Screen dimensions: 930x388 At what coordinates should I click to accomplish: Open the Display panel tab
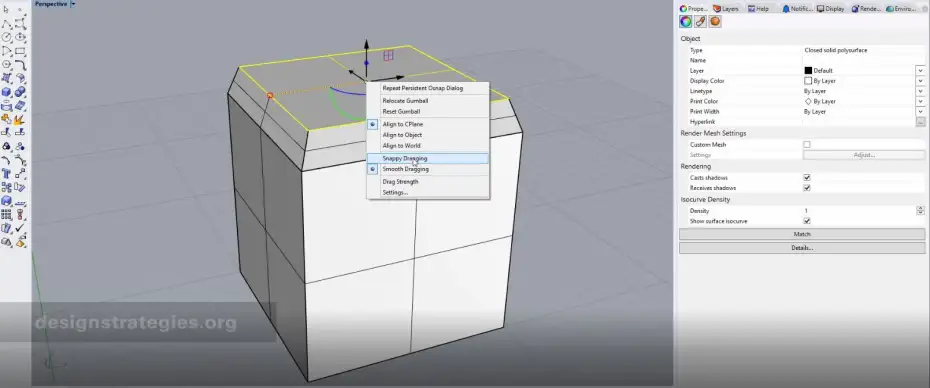click(831, 9)
